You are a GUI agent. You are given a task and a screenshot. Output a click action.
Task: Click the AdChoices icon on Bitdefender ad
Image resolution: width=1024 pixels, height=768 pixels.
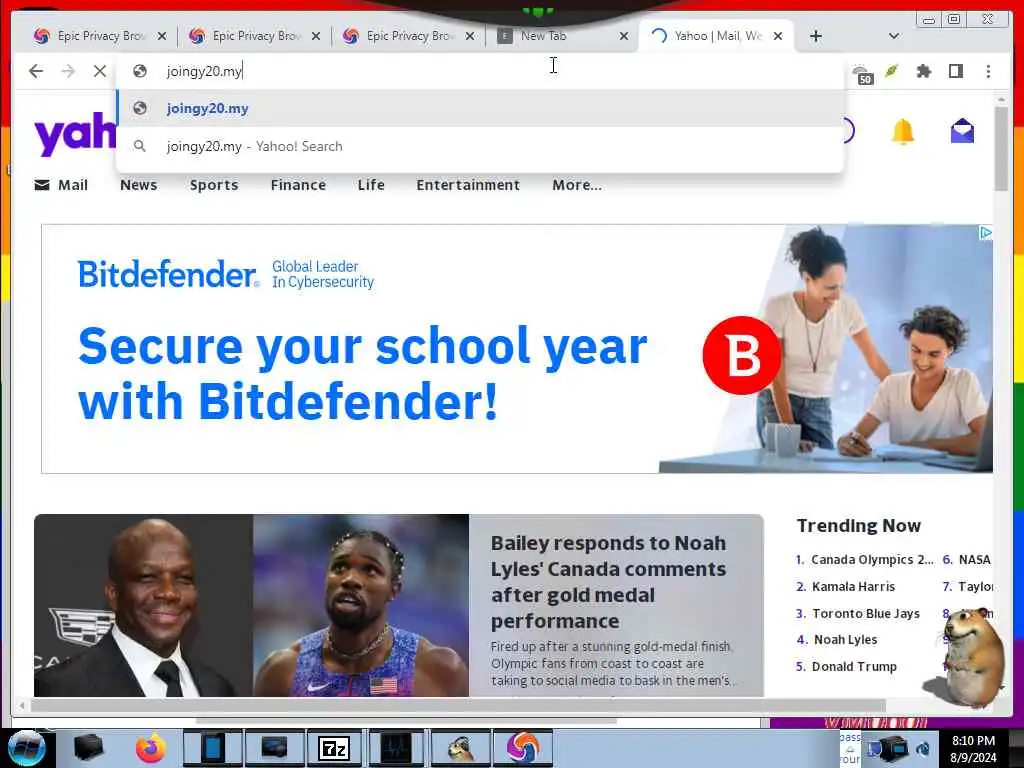pos(986,232)
